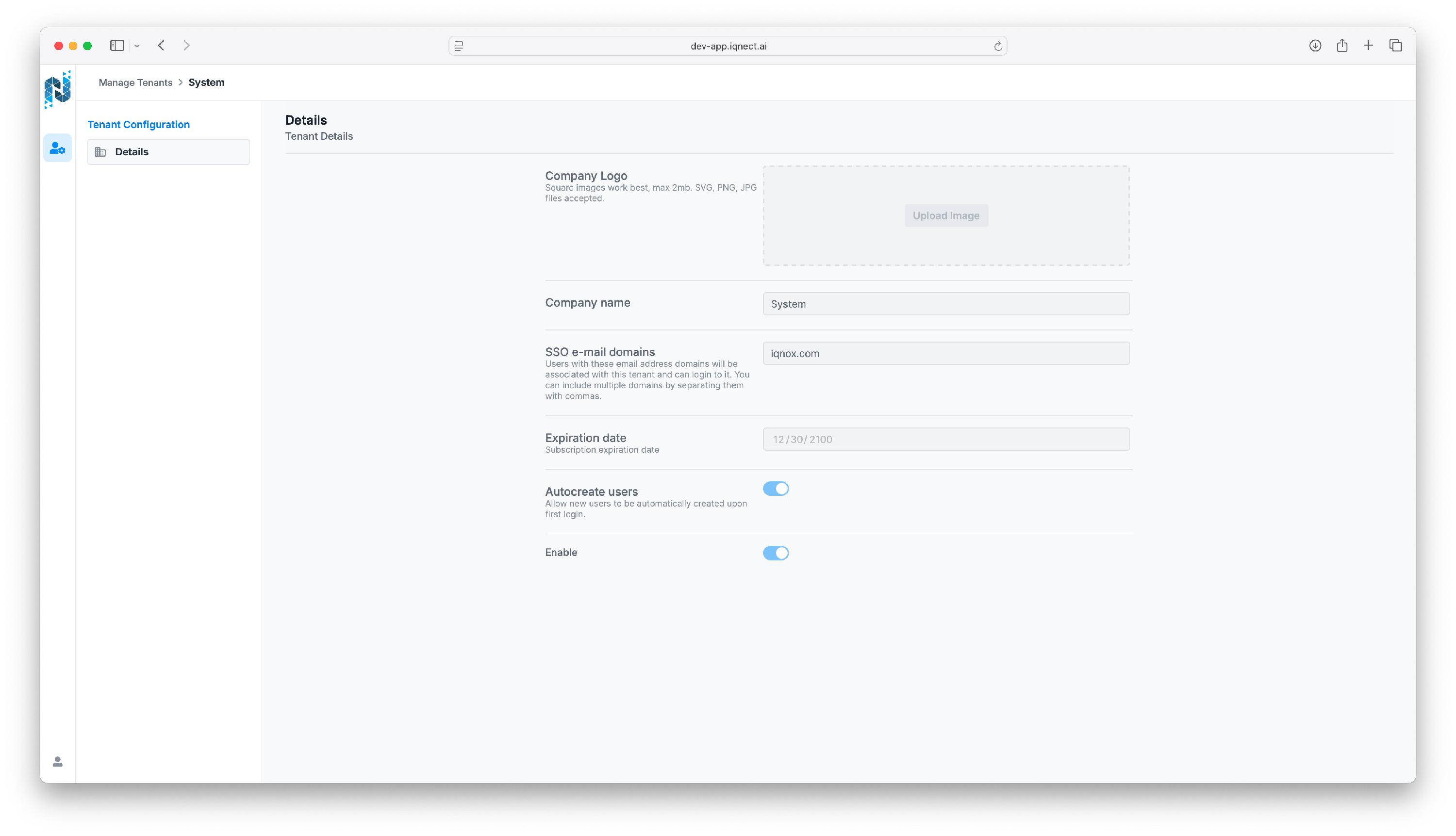Disable the Autocreate users toggle
The height and width of the screenshot is (836, 1456).
[776, 489]
